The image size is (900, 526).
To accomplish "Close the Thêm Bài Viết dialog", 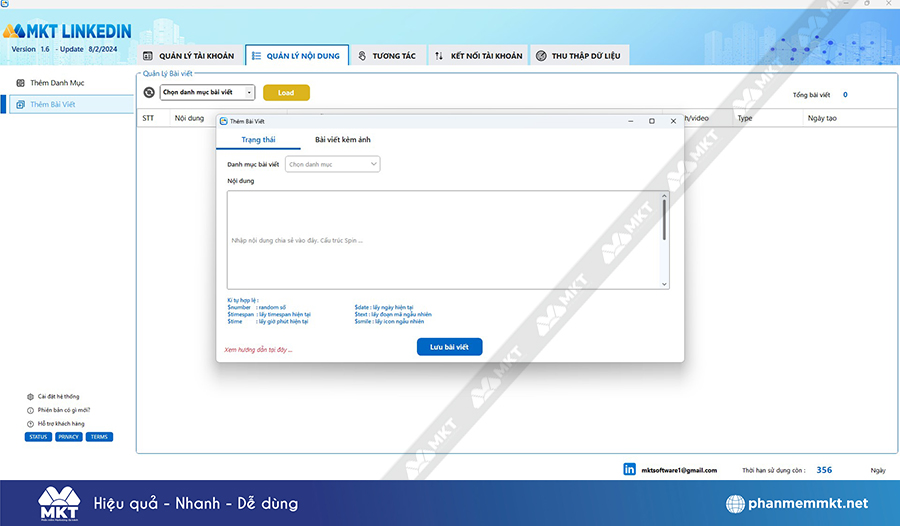I will [x=673, y=121].
